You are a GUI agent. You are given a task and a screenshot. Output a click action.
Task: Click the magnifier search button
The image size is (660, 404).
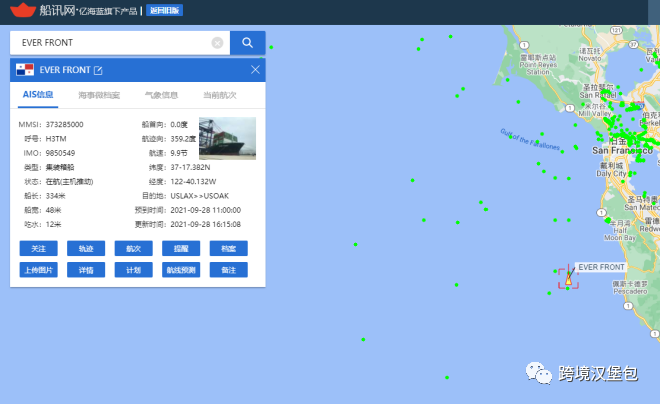point(248,43)
